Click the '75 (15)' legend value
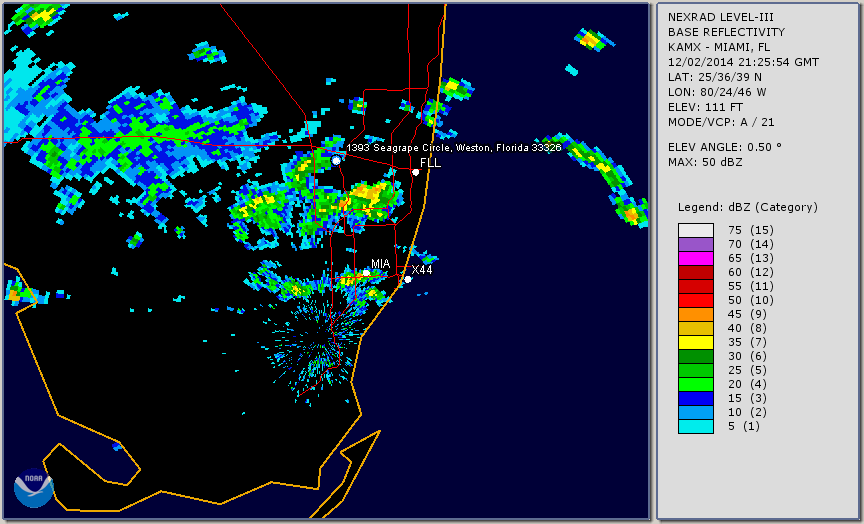The image size is (864, 524). point(750,230)
